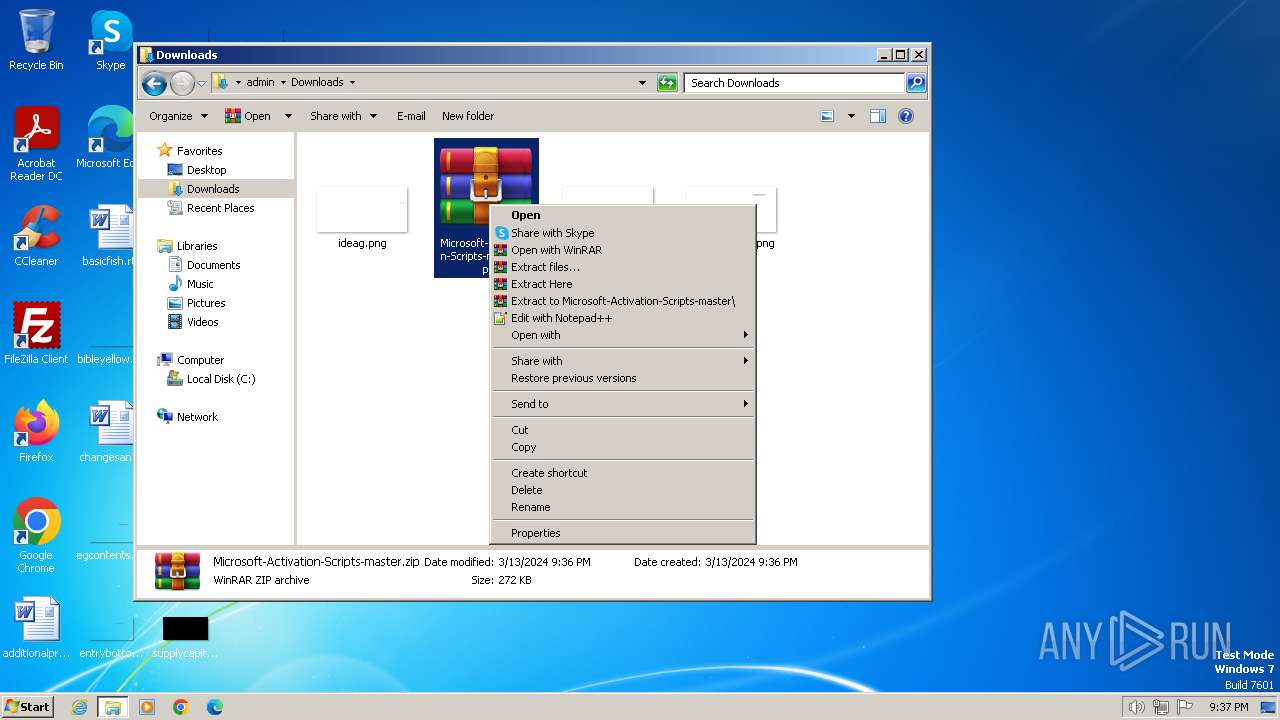
Task: Click admin in the address breadcrumb
Action: tap(260, 83)
